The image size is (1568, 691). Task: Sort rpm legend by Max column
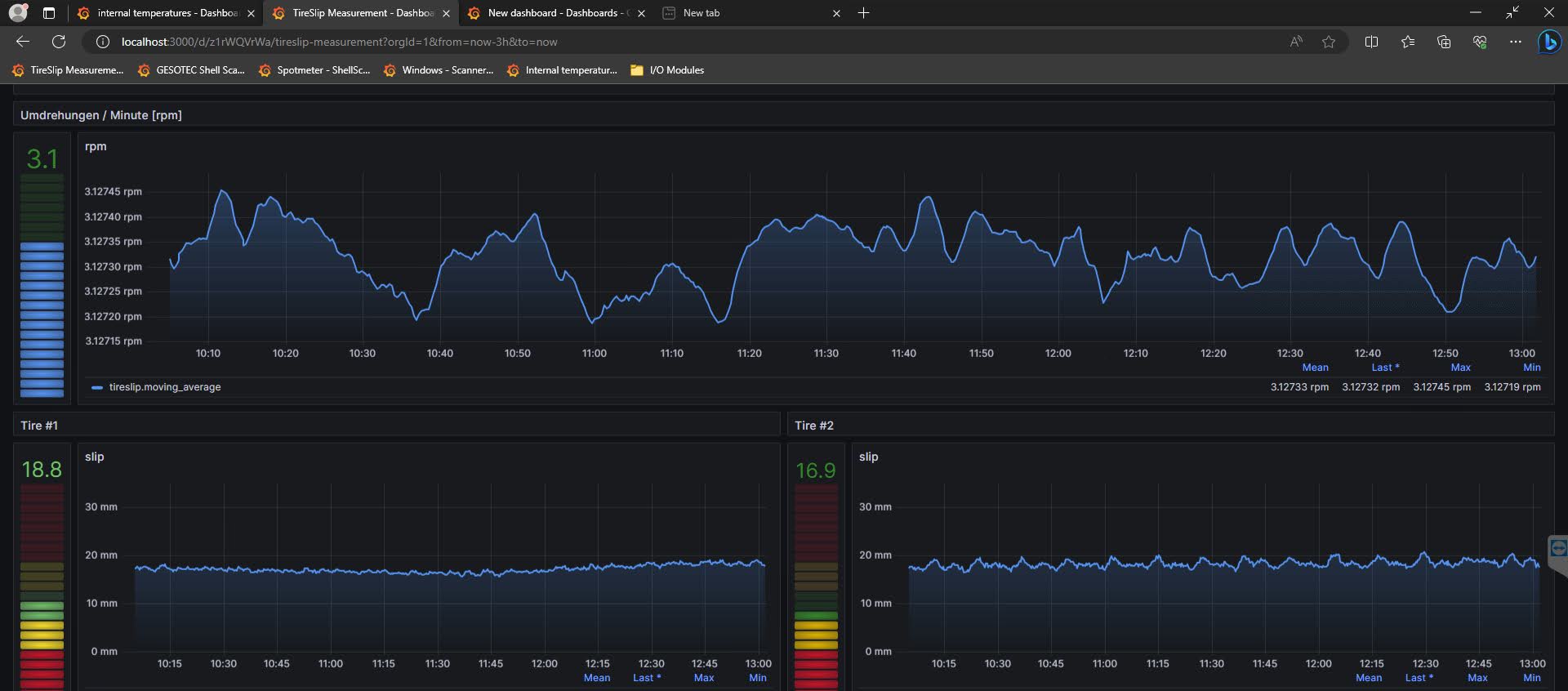point(1460,368)
